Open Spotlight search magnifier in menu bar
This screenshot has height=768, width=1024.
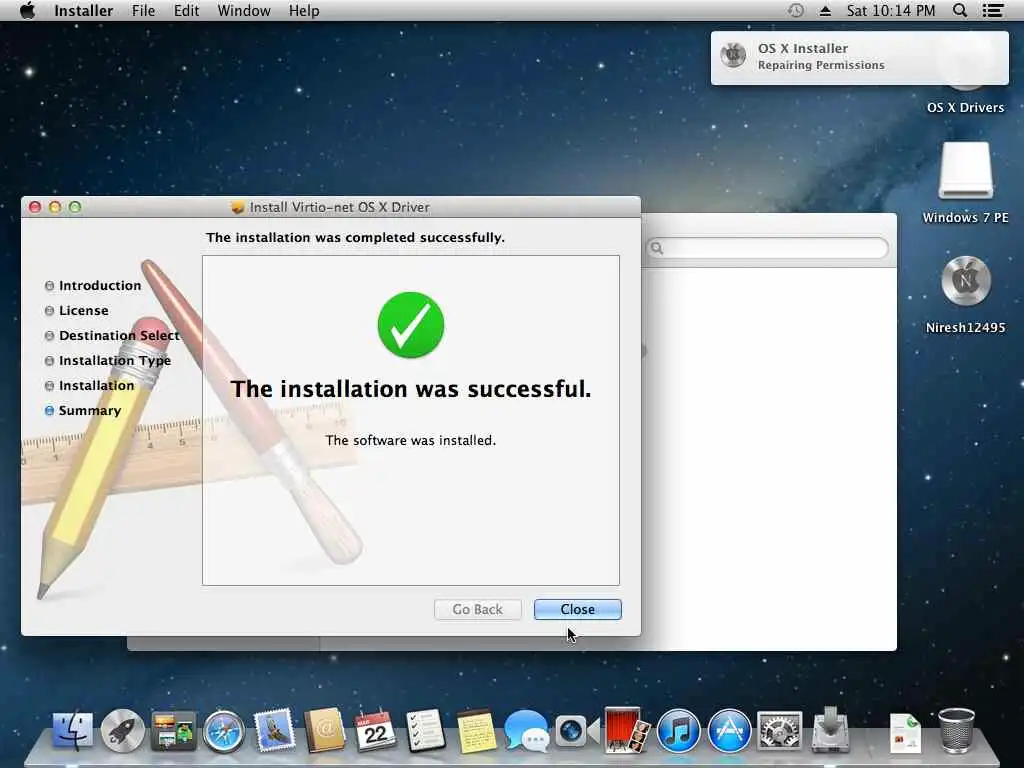tap(960, 10)
